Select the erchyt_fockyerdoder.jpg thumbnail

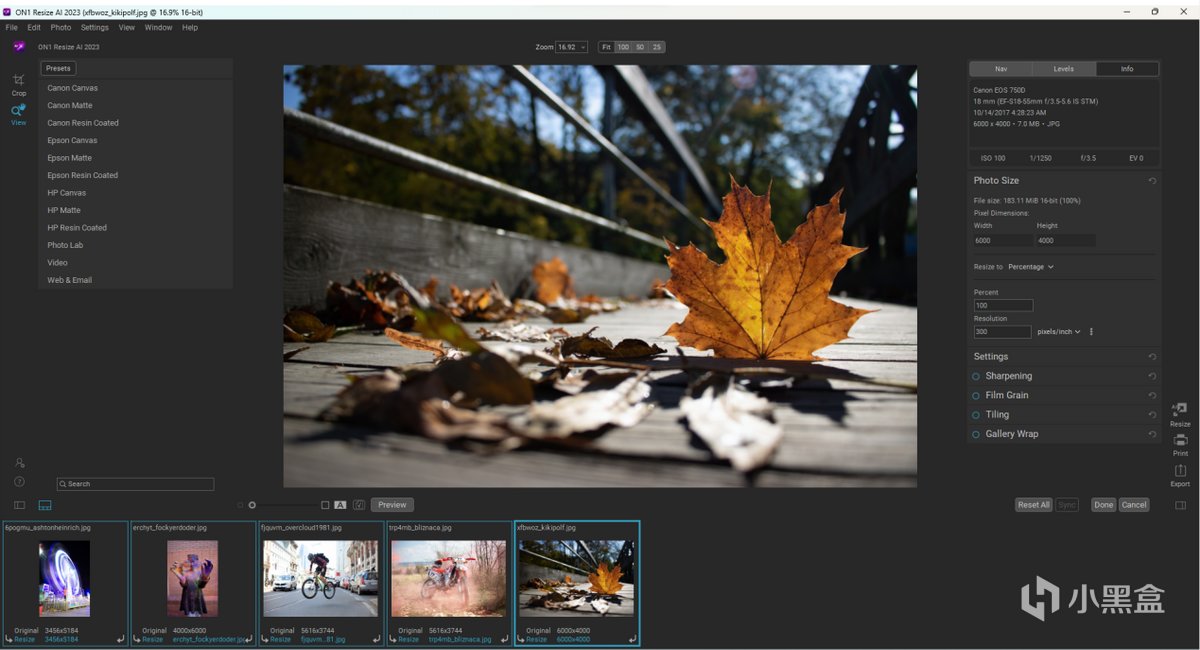coord(192,580)
